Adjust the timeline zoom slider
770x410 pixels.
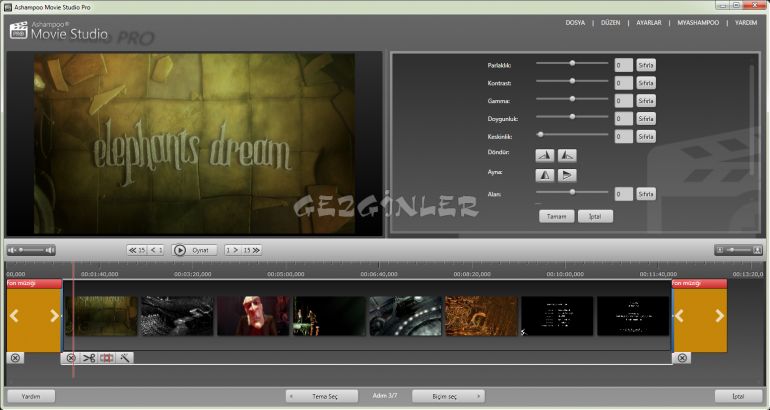click(x=739, y=250)
